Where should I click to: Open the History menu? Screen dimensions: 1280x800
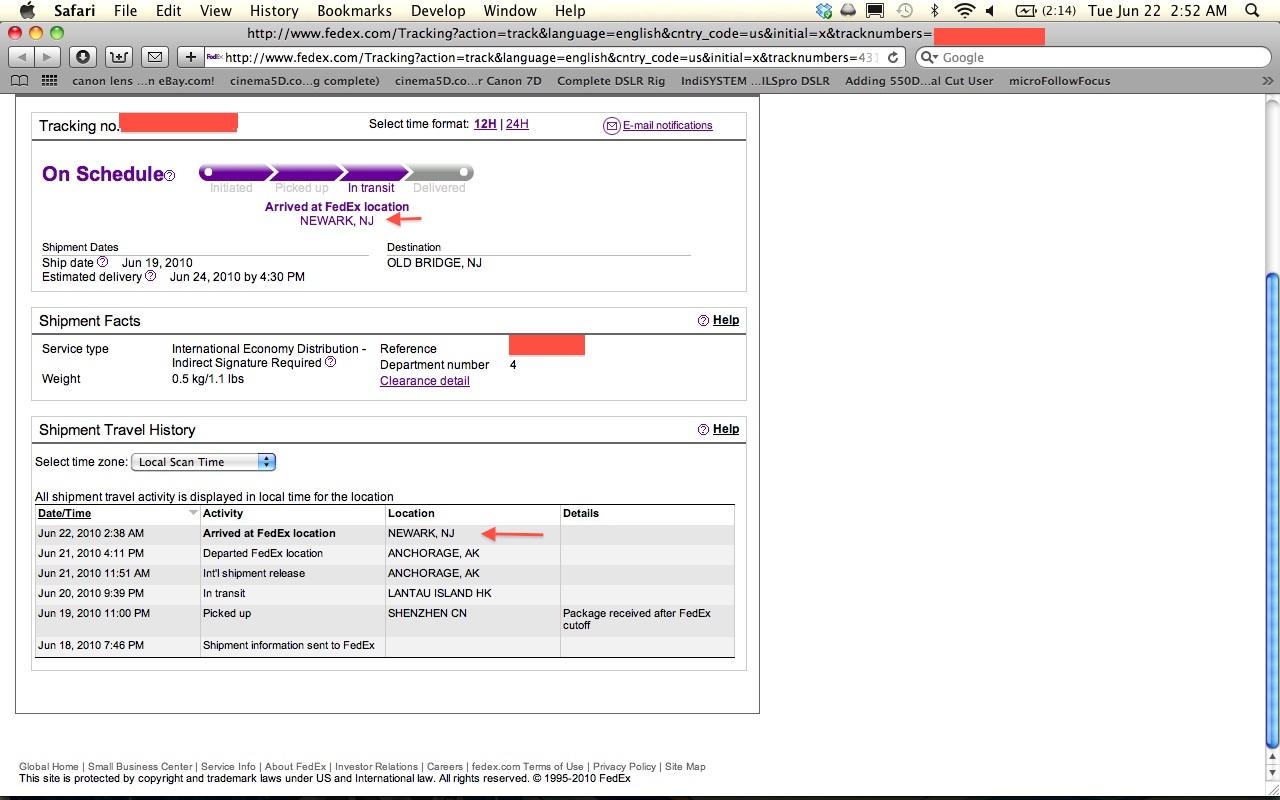click(x=273, y=11)
